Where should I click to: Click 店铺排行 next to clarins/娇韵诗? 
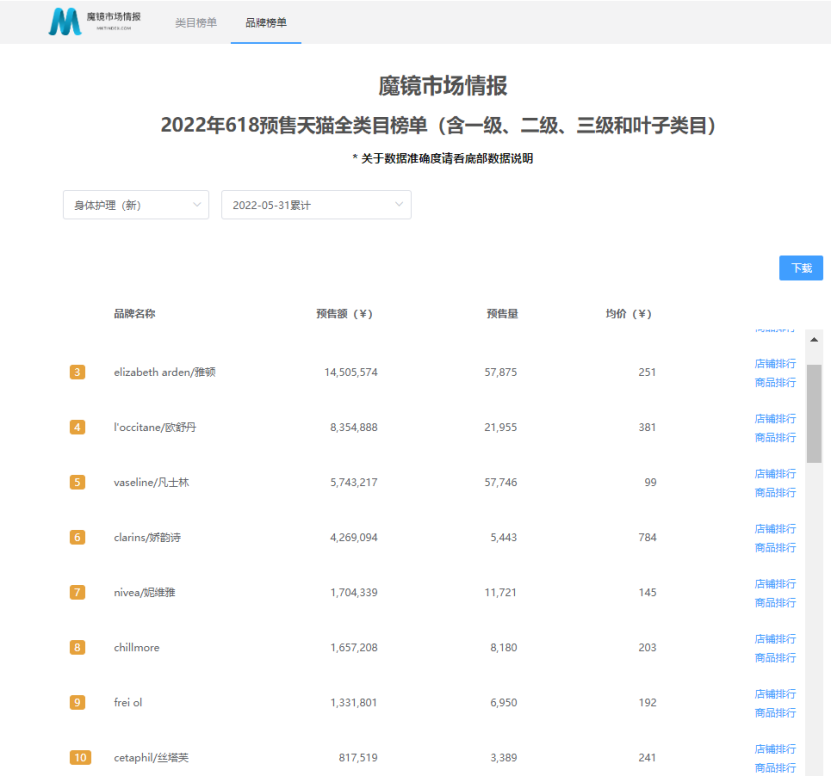tap(775, 528)
